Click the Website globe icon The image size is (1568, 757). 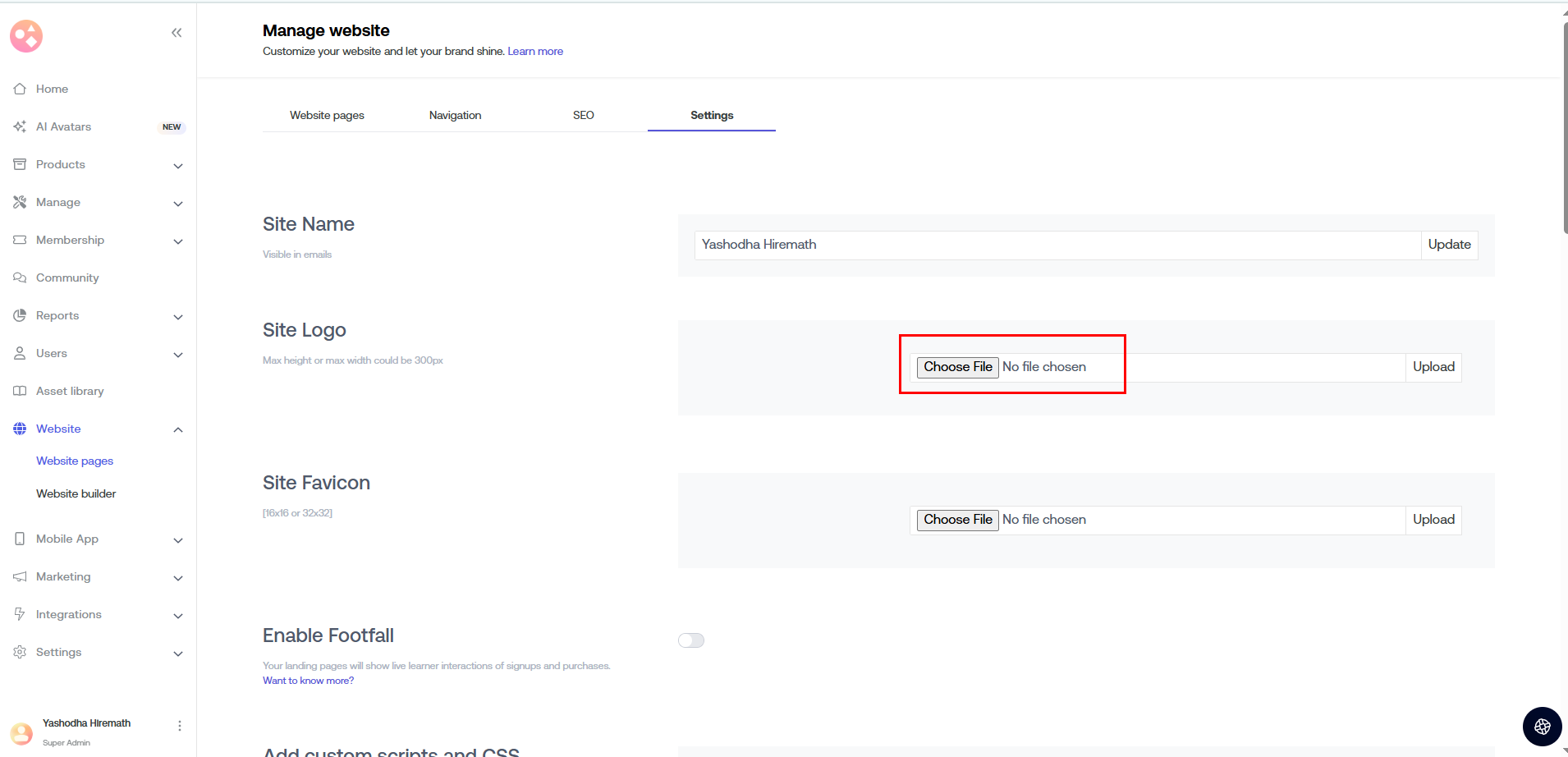point(20,429)
